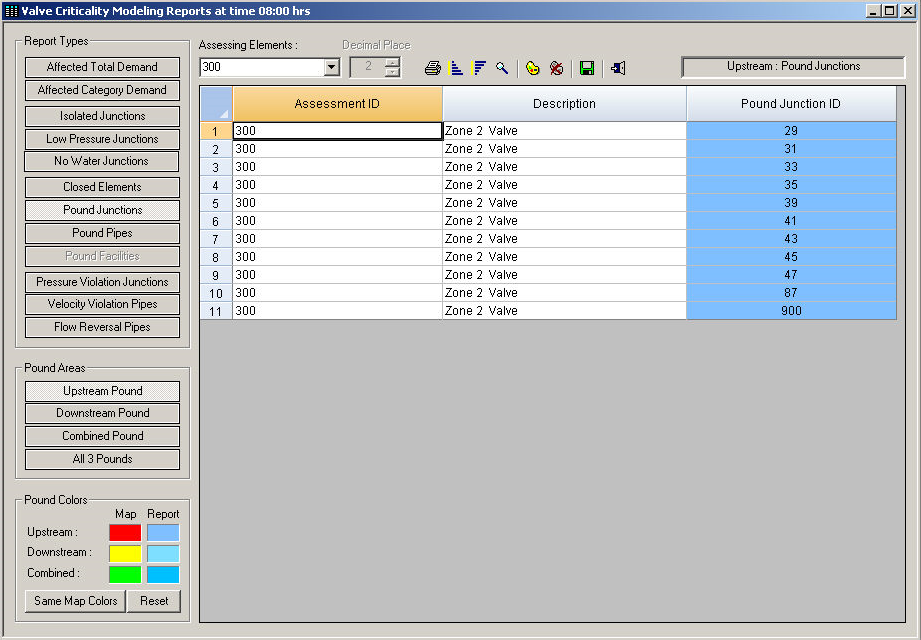Viewport: 921px width, 640px height.
Task: Open the Affected Total Demand report
Action: pyautogui.click(x=102, y=67)
